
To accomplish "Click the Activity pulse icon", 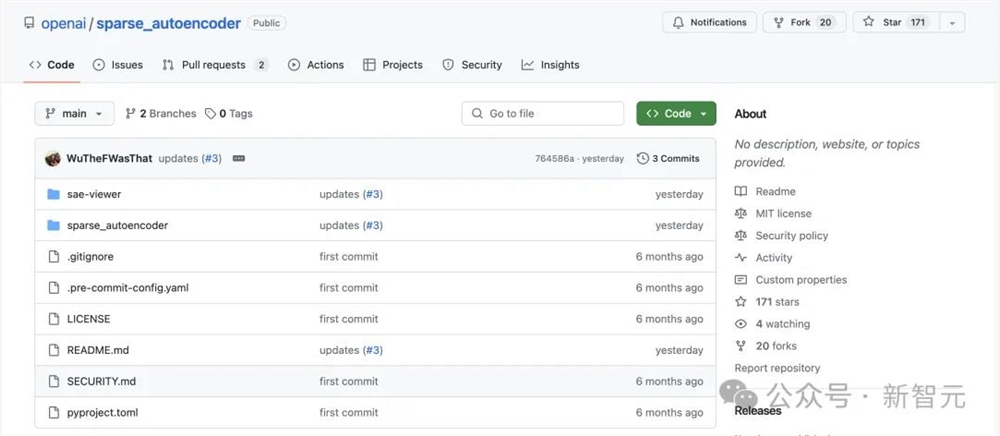I will click(741, 257).
